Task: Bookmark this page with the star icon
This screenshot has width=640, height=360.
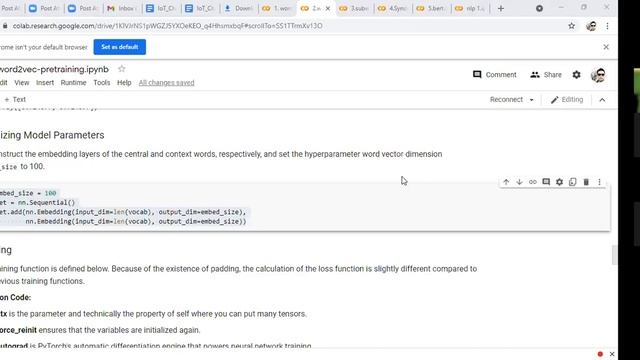Action: click(x=571, y=26)
